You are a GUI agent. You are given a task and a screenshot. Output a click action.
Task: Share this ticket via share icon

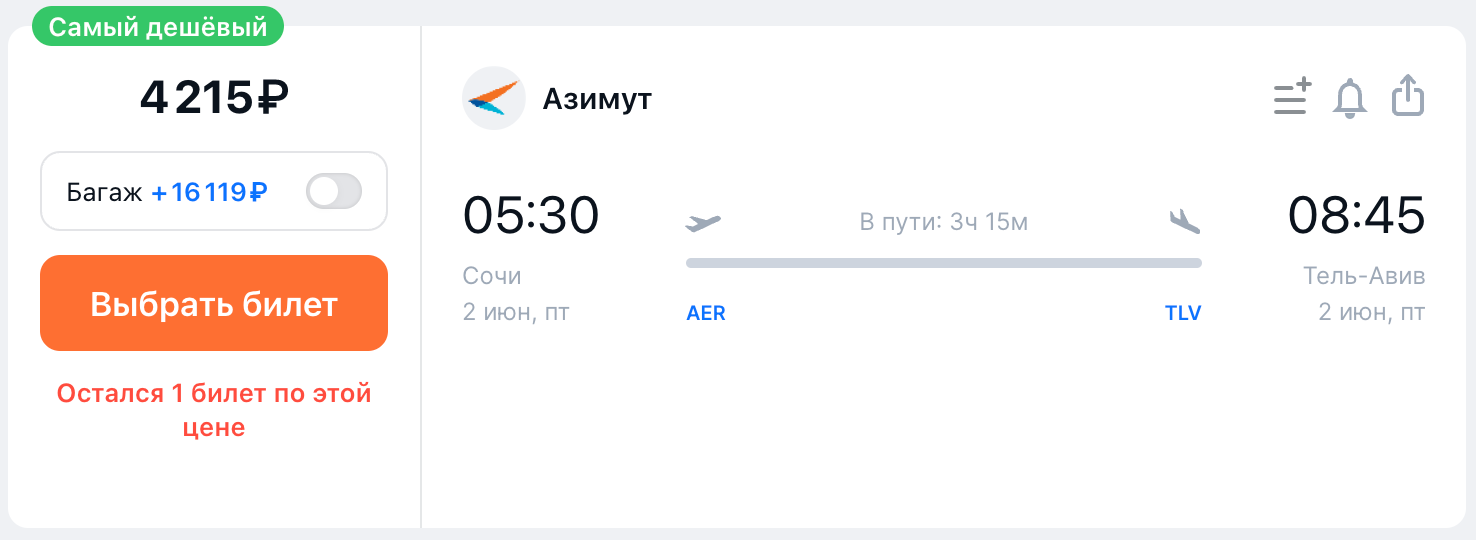tap(1408, 97)
